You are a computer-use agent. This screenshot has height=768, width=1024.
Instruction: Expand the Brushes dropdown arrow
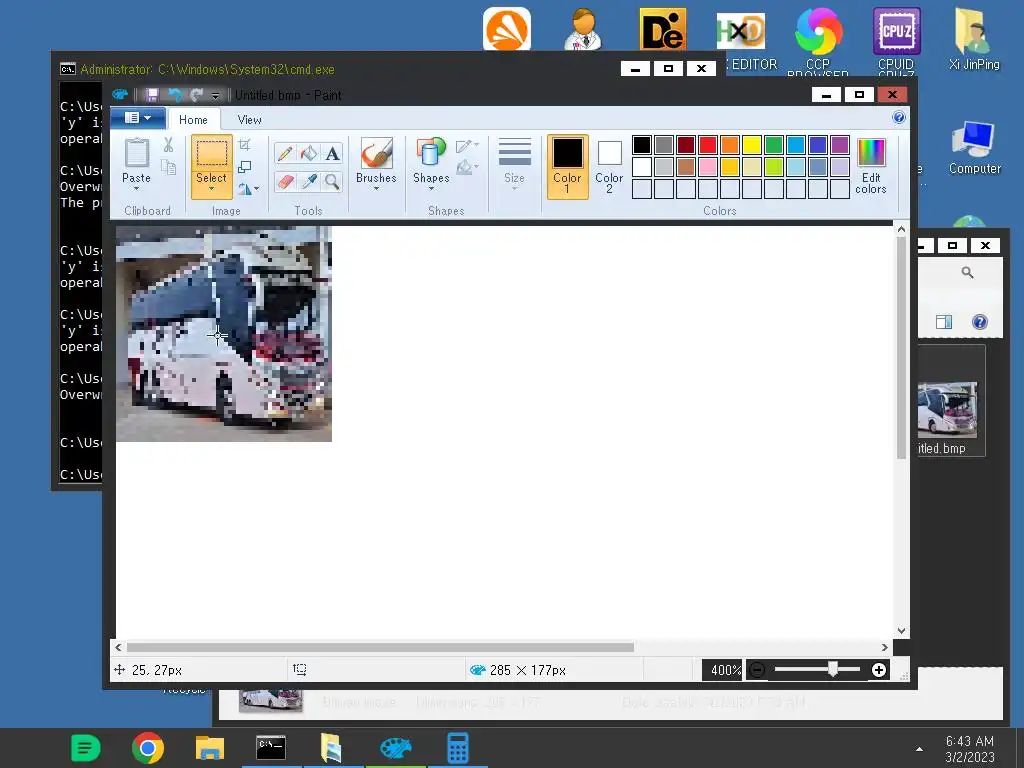(376, 189)
